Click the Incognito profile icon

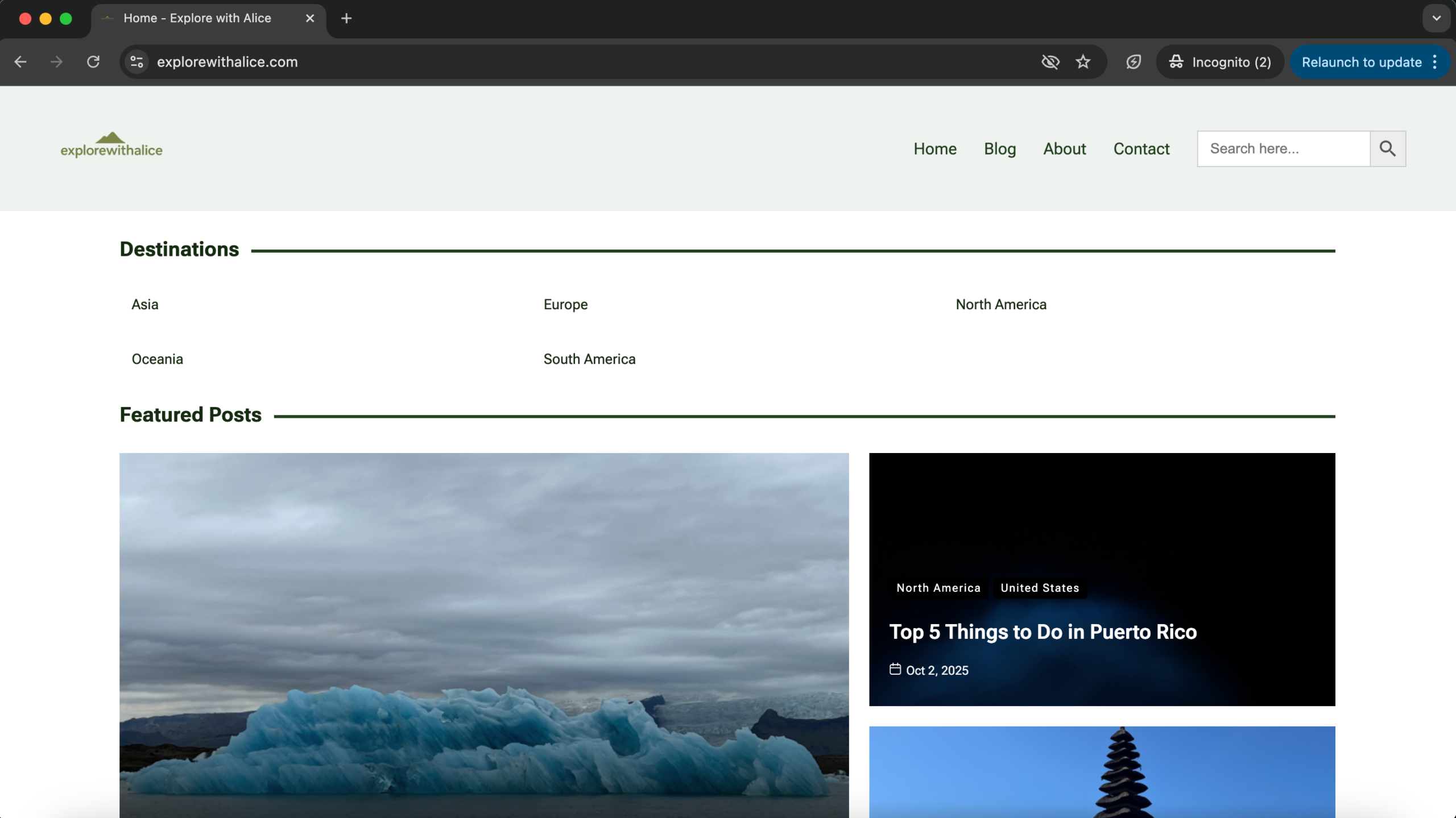(1176, 62)
